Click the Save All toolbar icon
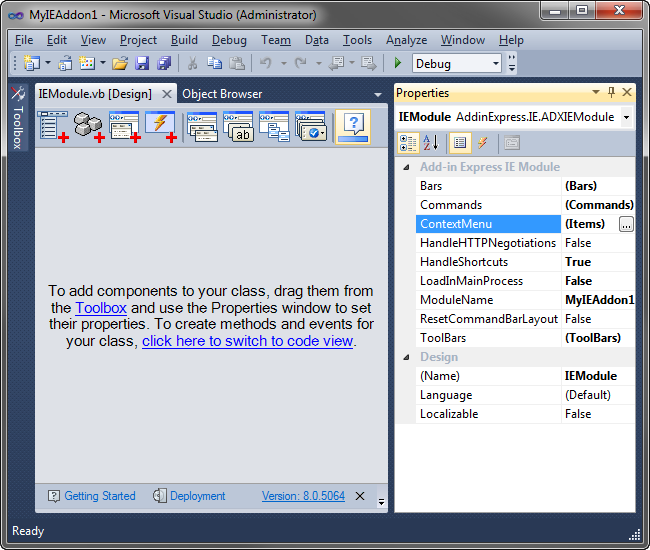The image size is (650, 550). (x=163, y=63)
